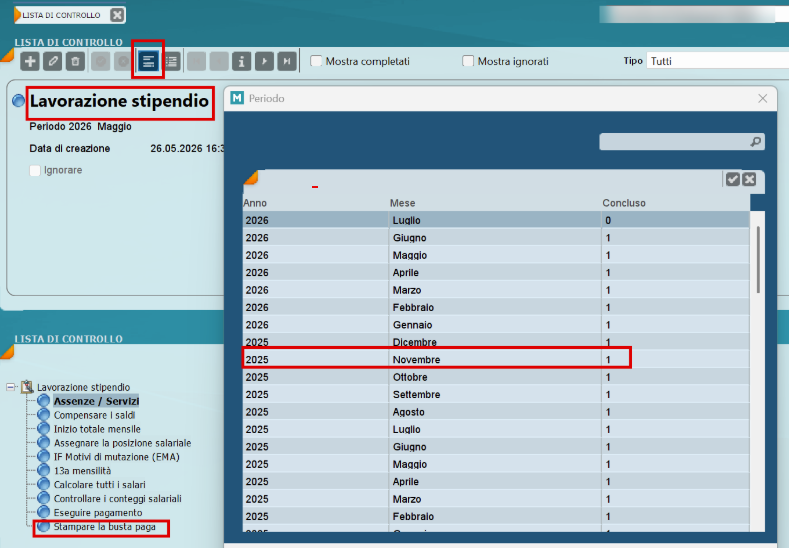Select tree item Inizio totale mensile

click(x=97, y=429)
